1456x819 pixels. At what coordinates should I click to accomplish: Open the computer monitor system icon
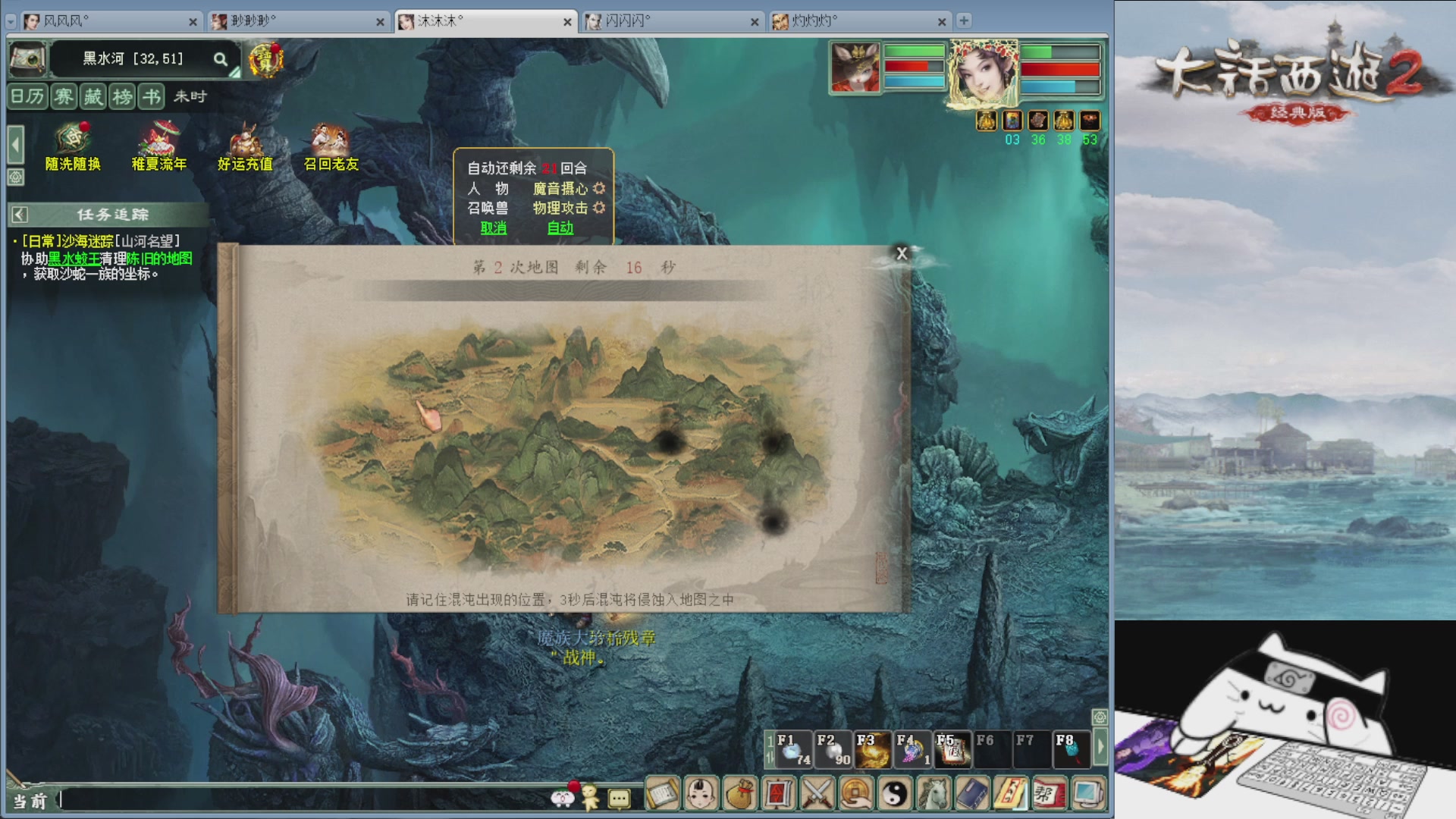pyautogui.click(x=1088, y=794)
